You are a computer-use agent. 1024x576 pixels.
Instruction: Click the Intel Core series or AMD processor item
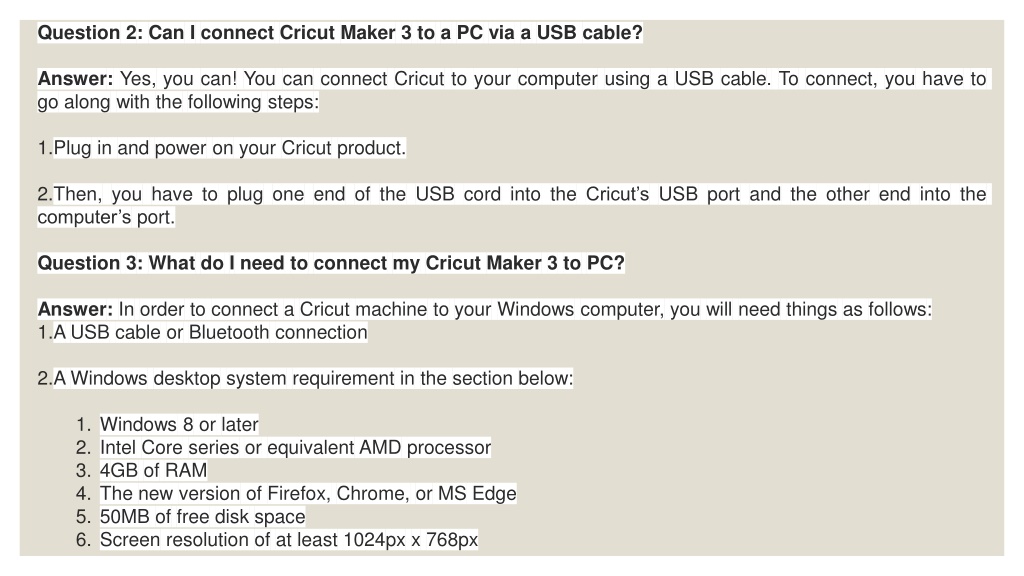pyautogui.click(x=295, y=448)
